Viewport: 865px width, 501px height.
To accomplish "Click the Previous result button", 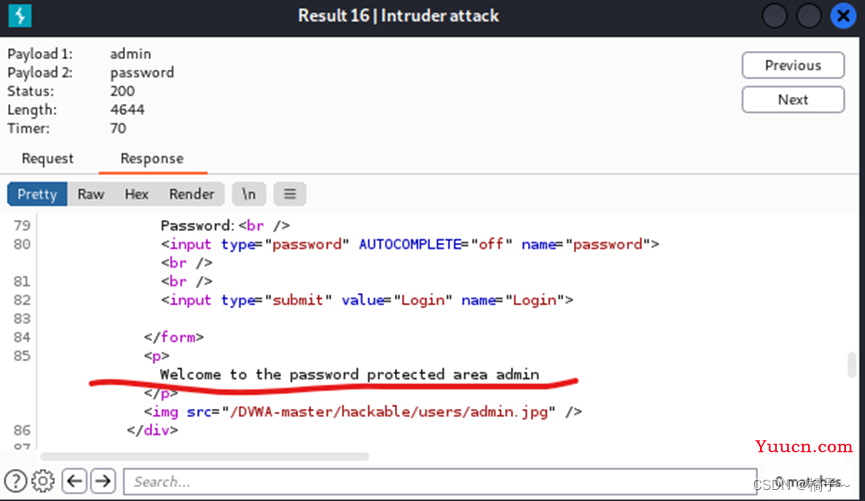I will pos(793,66).
